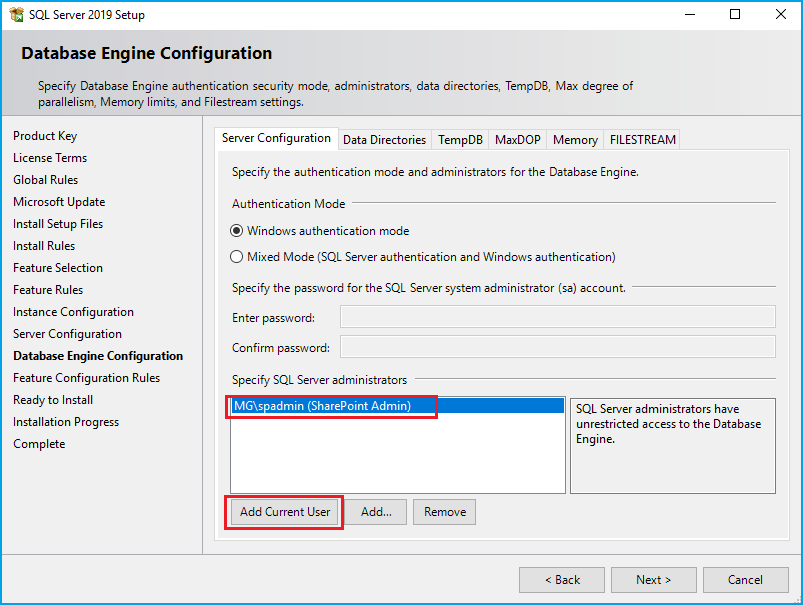Click the Enter password field

coord(557,317)
